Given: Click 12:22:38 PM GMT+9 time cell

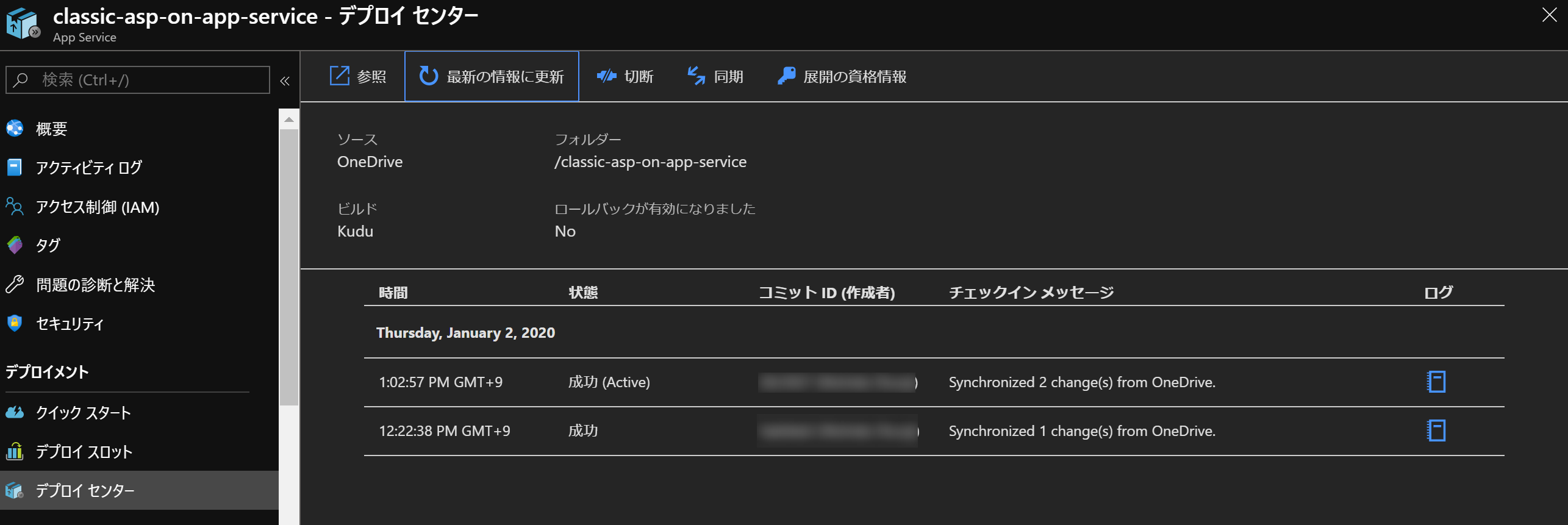Looking at the screenshot, I should pyautogui.click(x=445, y=431).
